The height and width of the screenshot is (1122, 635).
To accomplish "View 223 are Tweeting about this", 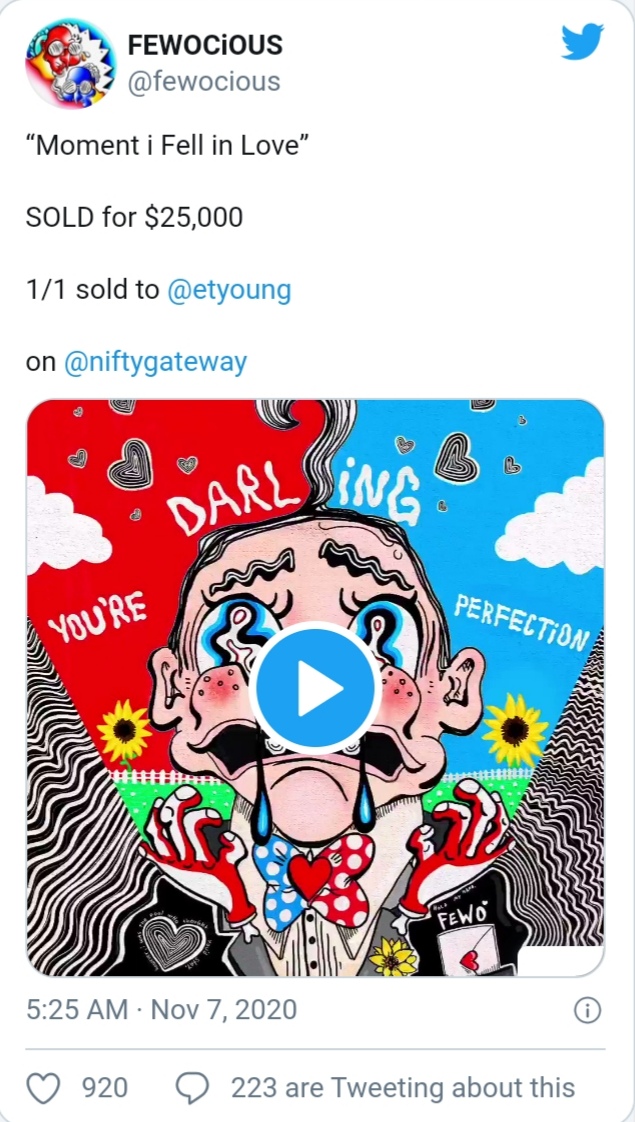I will pyautogui.click(x=403, y=1088).
